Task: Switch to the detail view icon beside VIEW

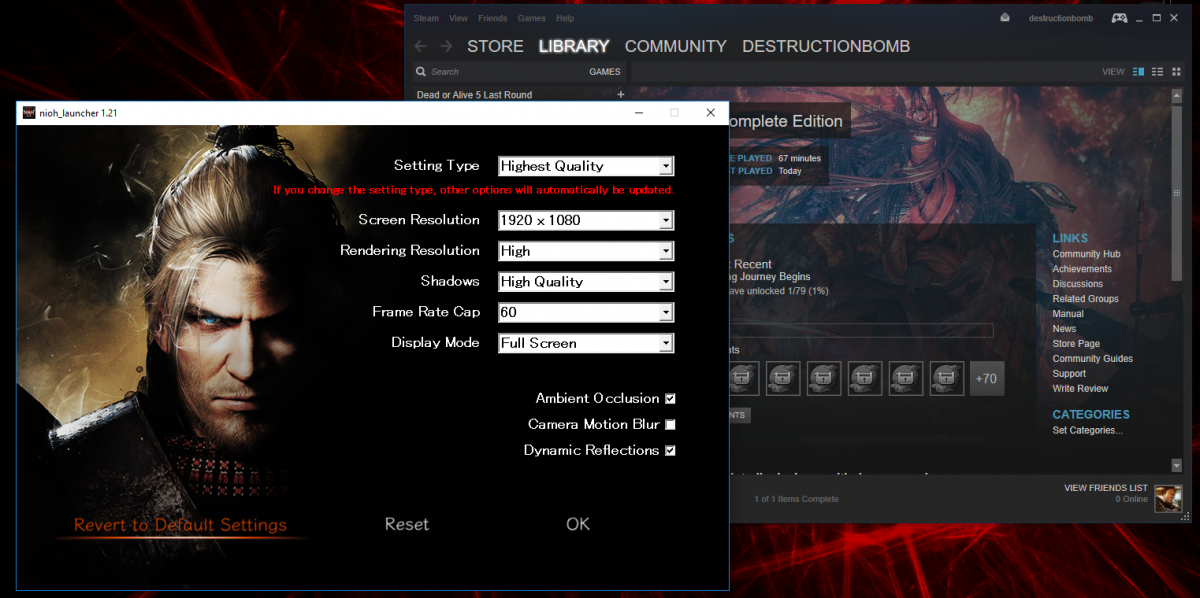Action: pos(1139,72)
